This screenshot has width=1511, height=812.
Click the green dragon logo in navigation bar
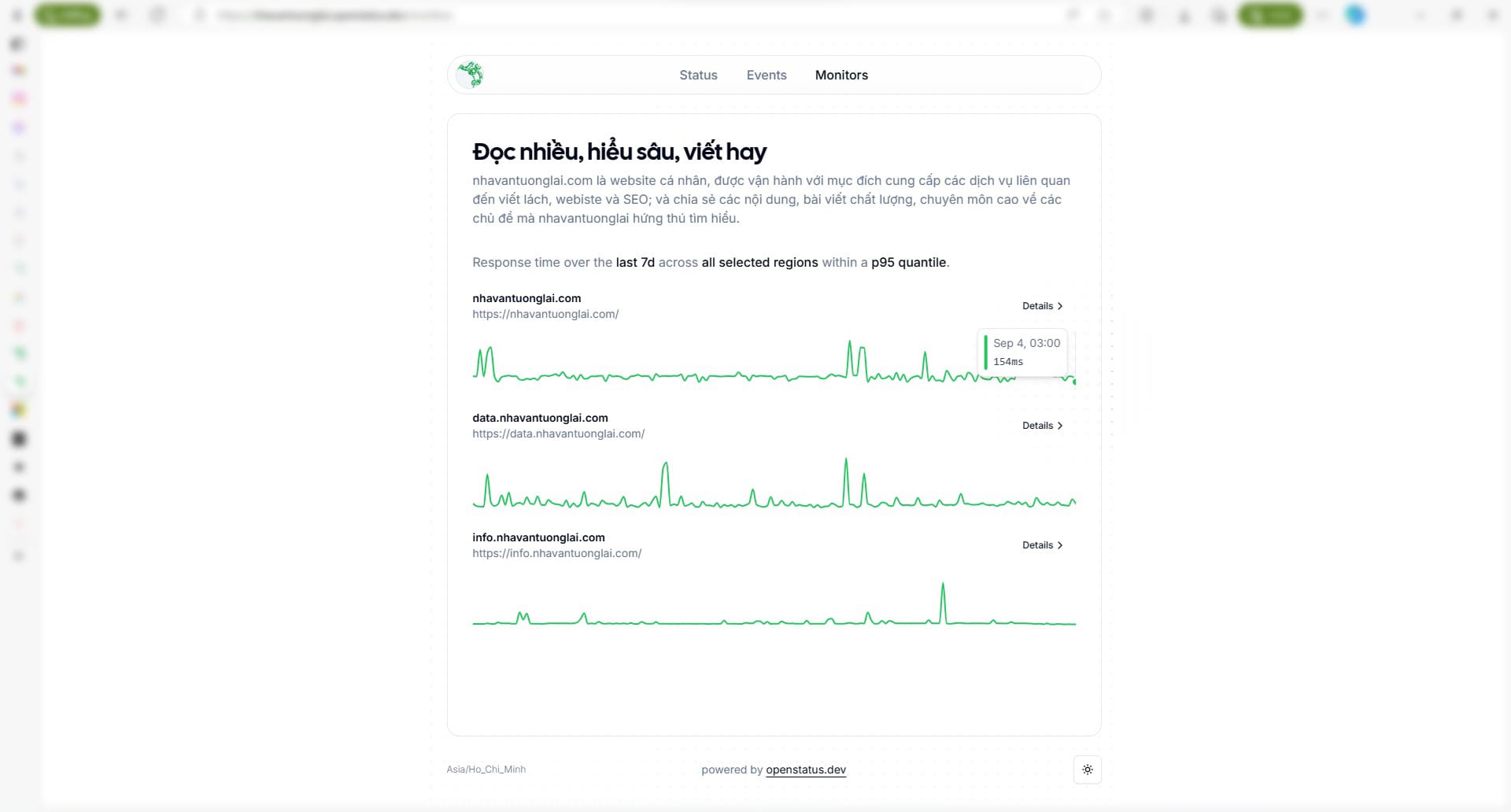[470, 75]
